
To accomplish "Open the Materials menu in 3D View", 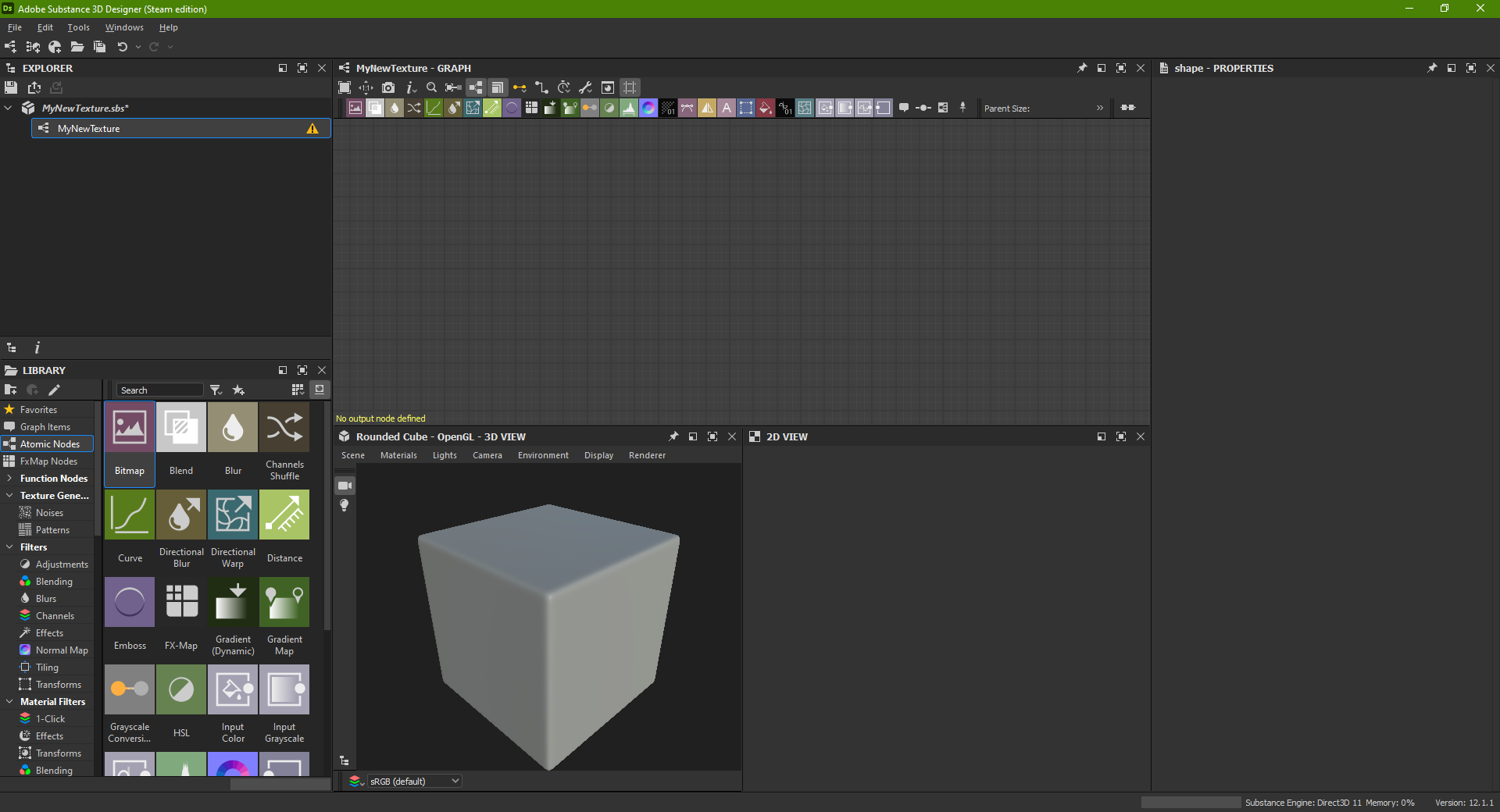I will tap(398, 455).
